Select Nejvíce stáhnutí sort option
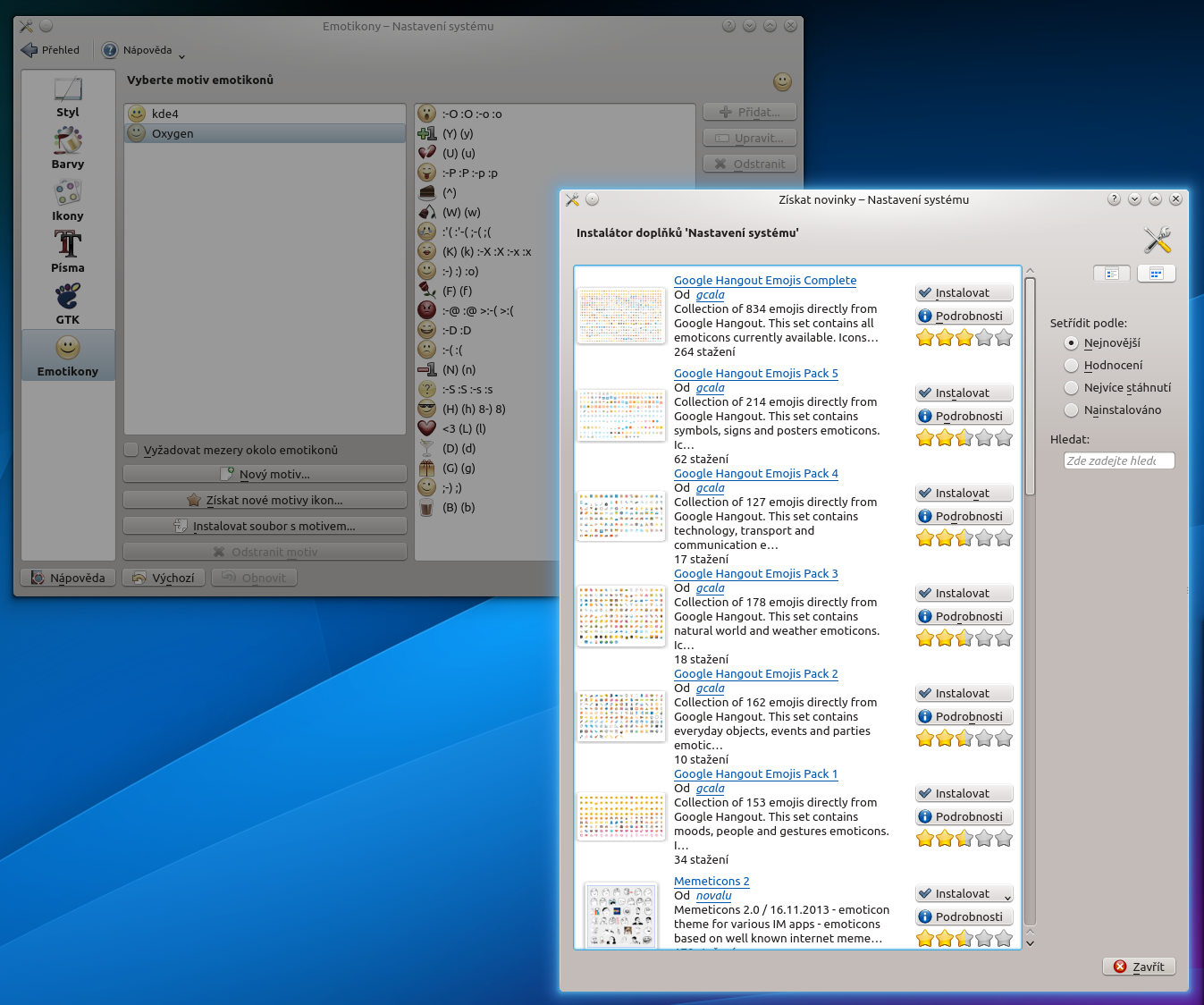1204x1005 pixels. (1071, 387)
